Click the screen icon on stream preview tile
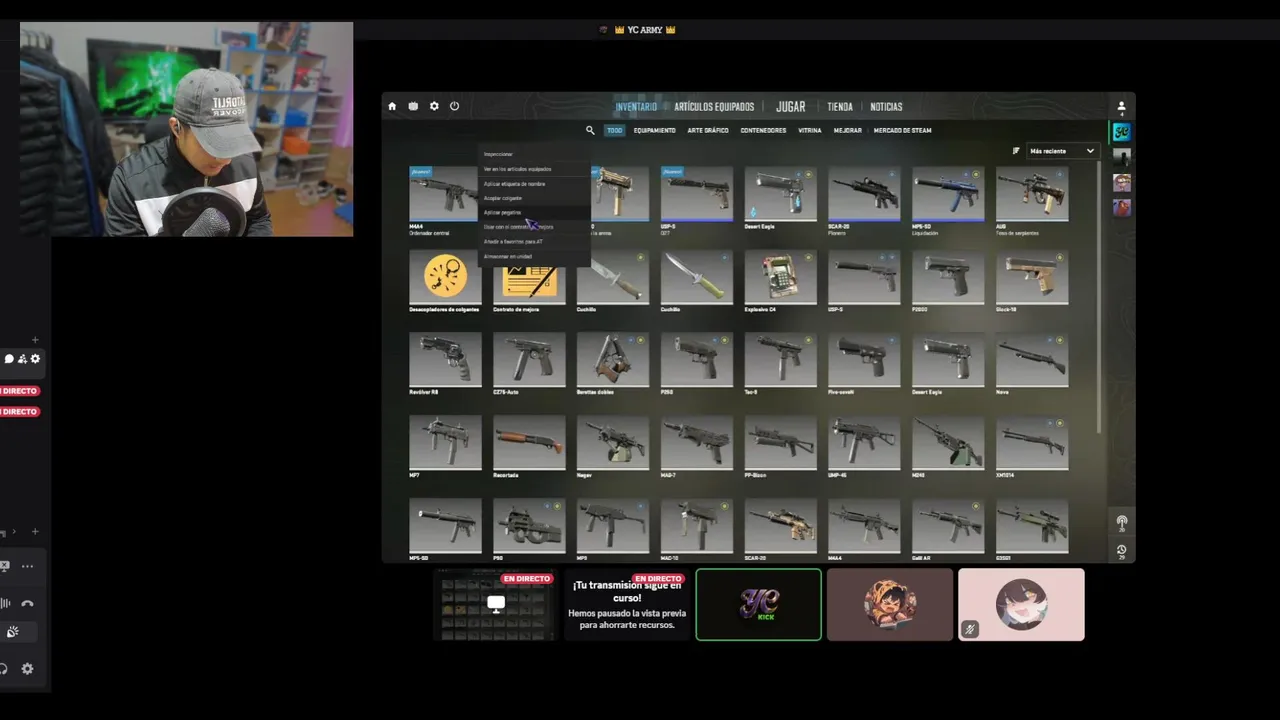 [x=496, y=603]
